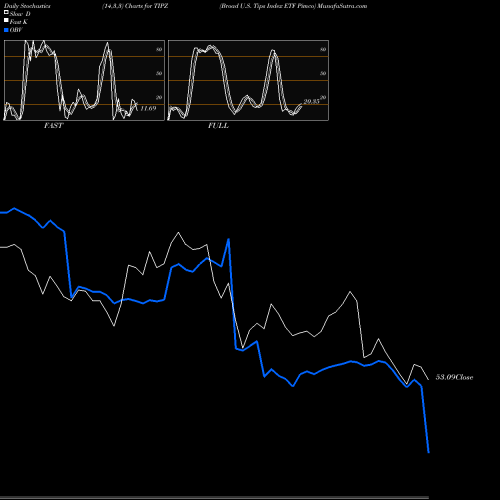The height and width of the screenshot is (500, 500).
Task: Click the 50 level label in the FULL chart
Action: pos(323,73)
